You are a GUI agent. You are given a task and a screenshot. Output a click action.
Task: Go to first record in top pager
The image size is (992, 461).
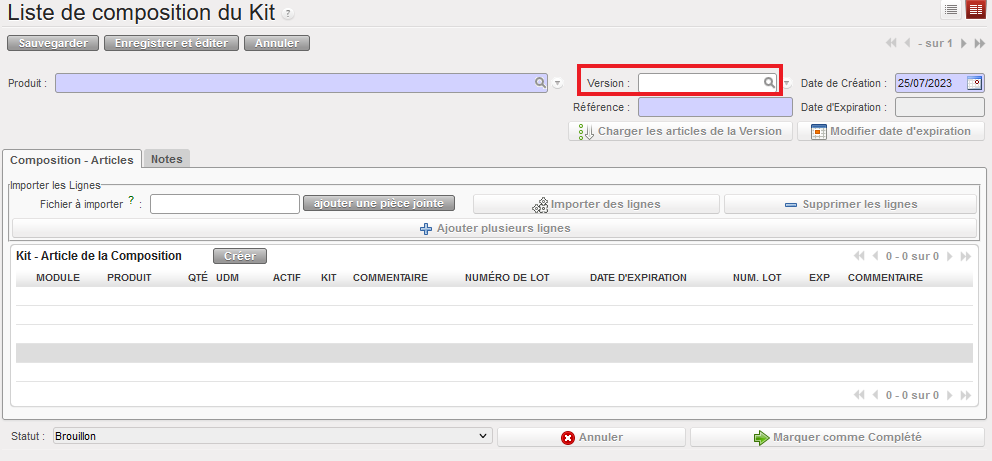tap(891, 44)
